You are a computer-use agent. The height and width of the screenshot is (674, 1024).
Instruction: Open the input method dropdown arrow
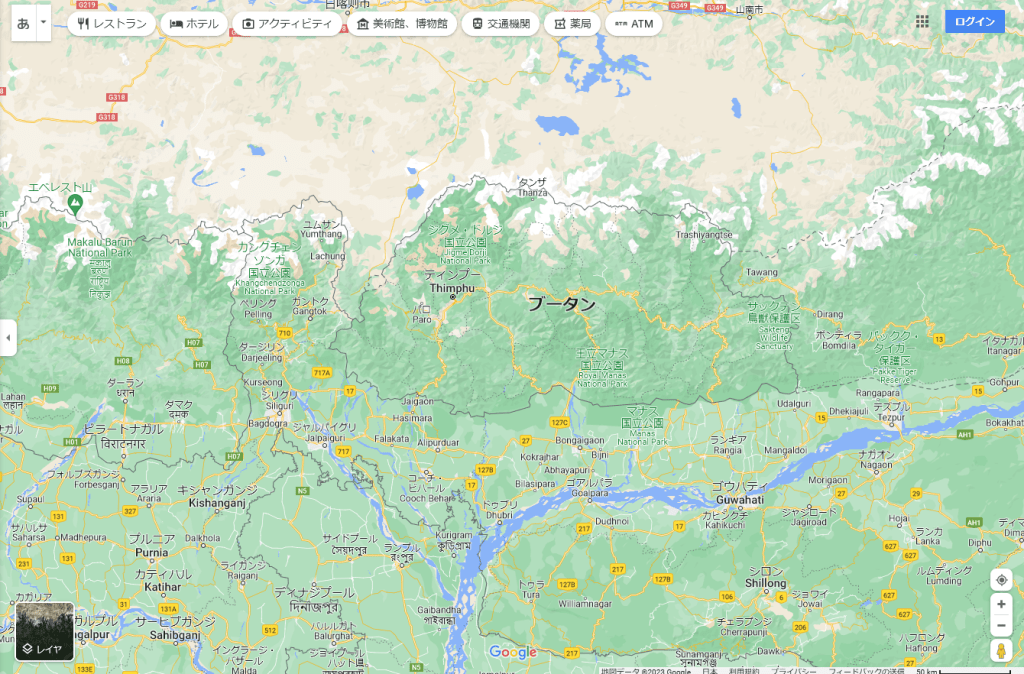[43, 23]
